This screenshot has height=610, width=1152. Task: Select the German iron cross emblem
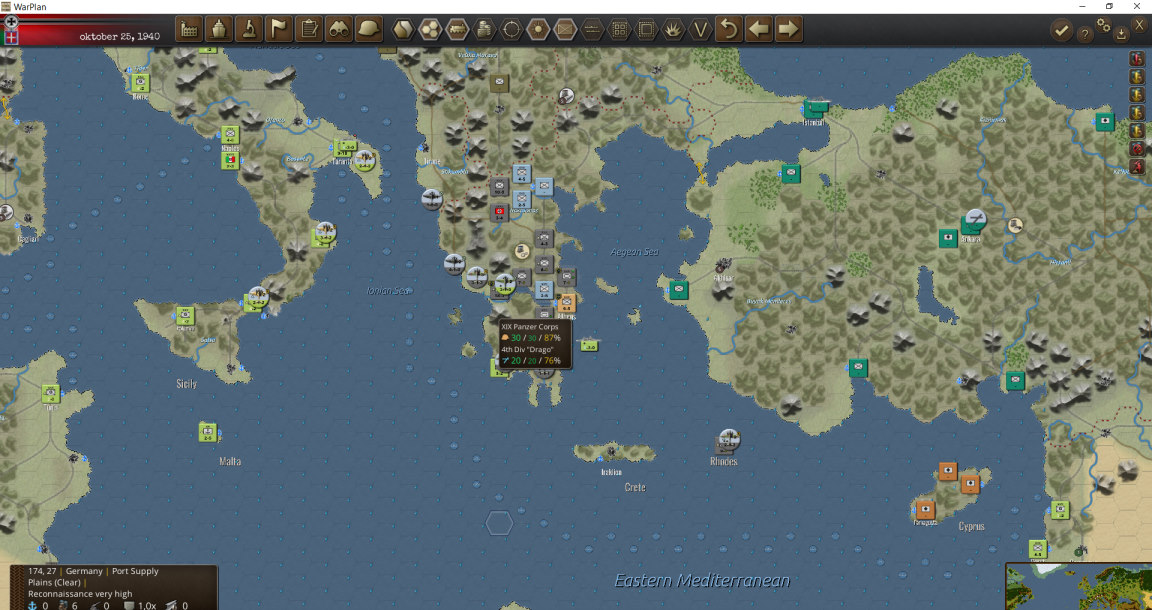11,22
